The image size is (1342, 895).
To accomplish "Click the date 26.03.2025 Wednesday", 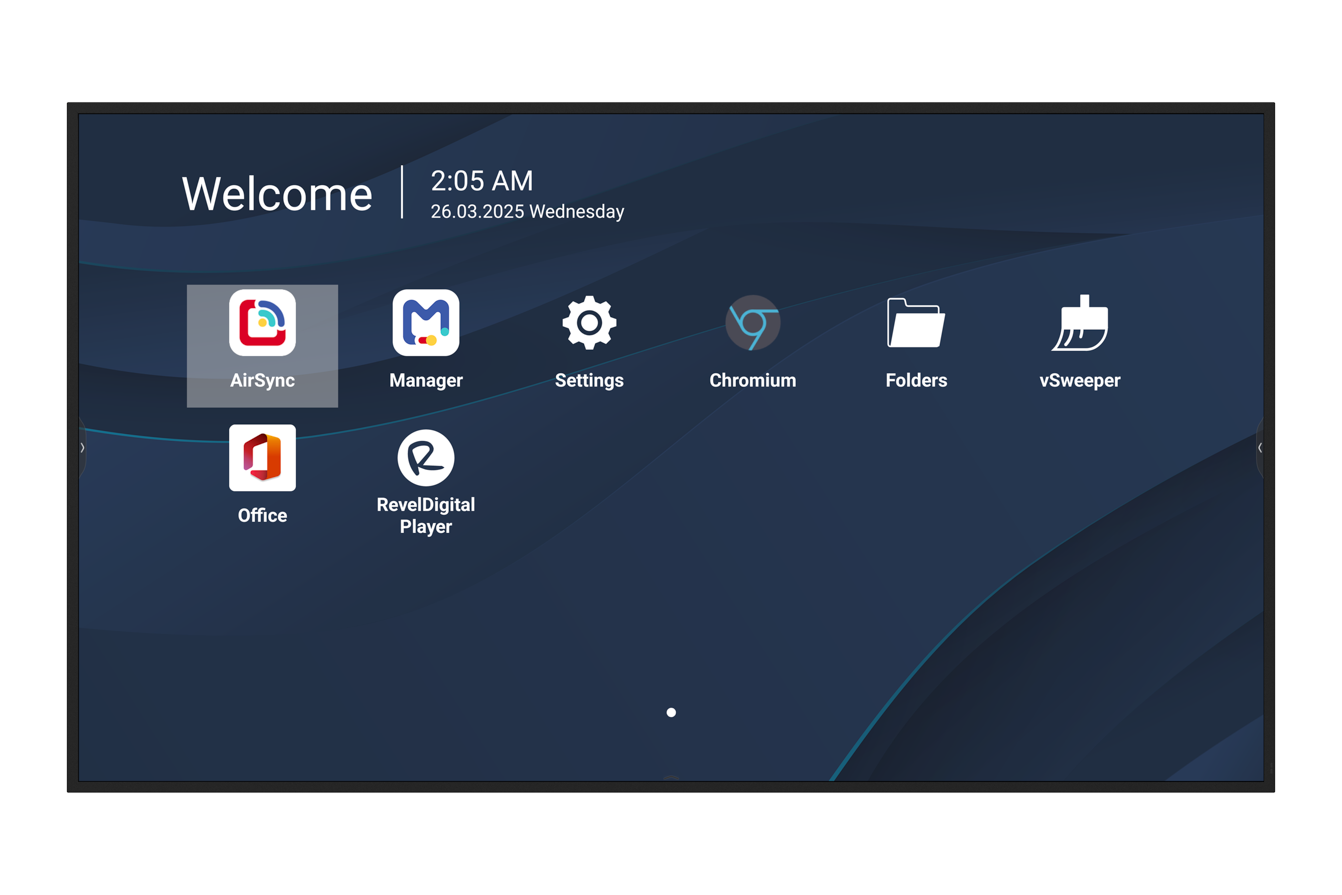I will (527, 212).
